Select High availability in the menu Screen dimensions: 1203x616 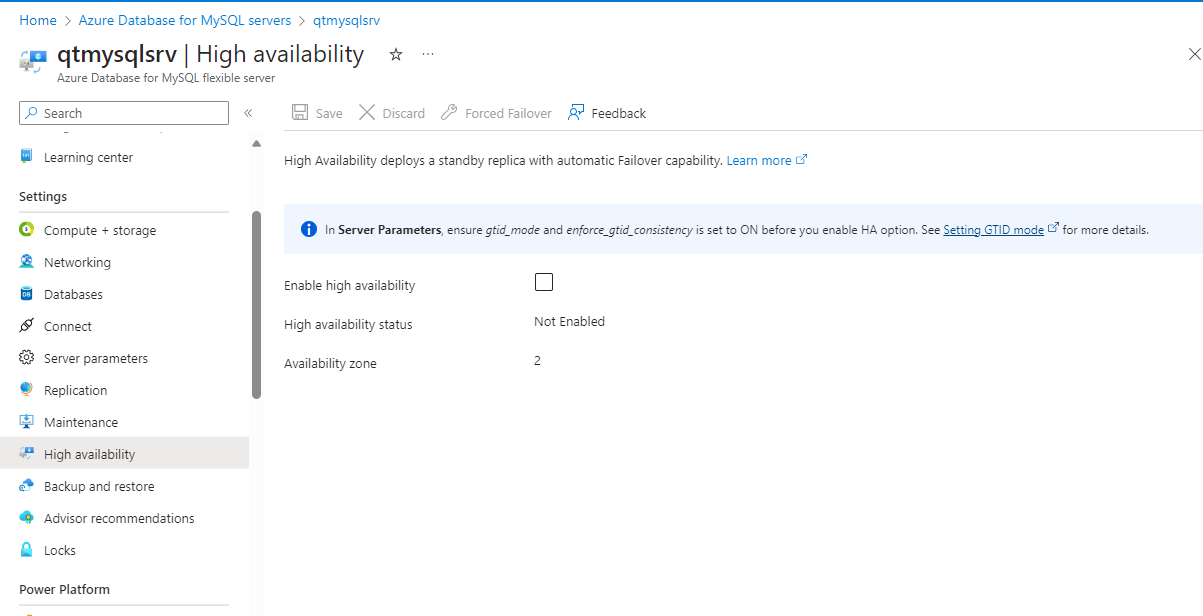pyautogui.click(x=90, y=453)
